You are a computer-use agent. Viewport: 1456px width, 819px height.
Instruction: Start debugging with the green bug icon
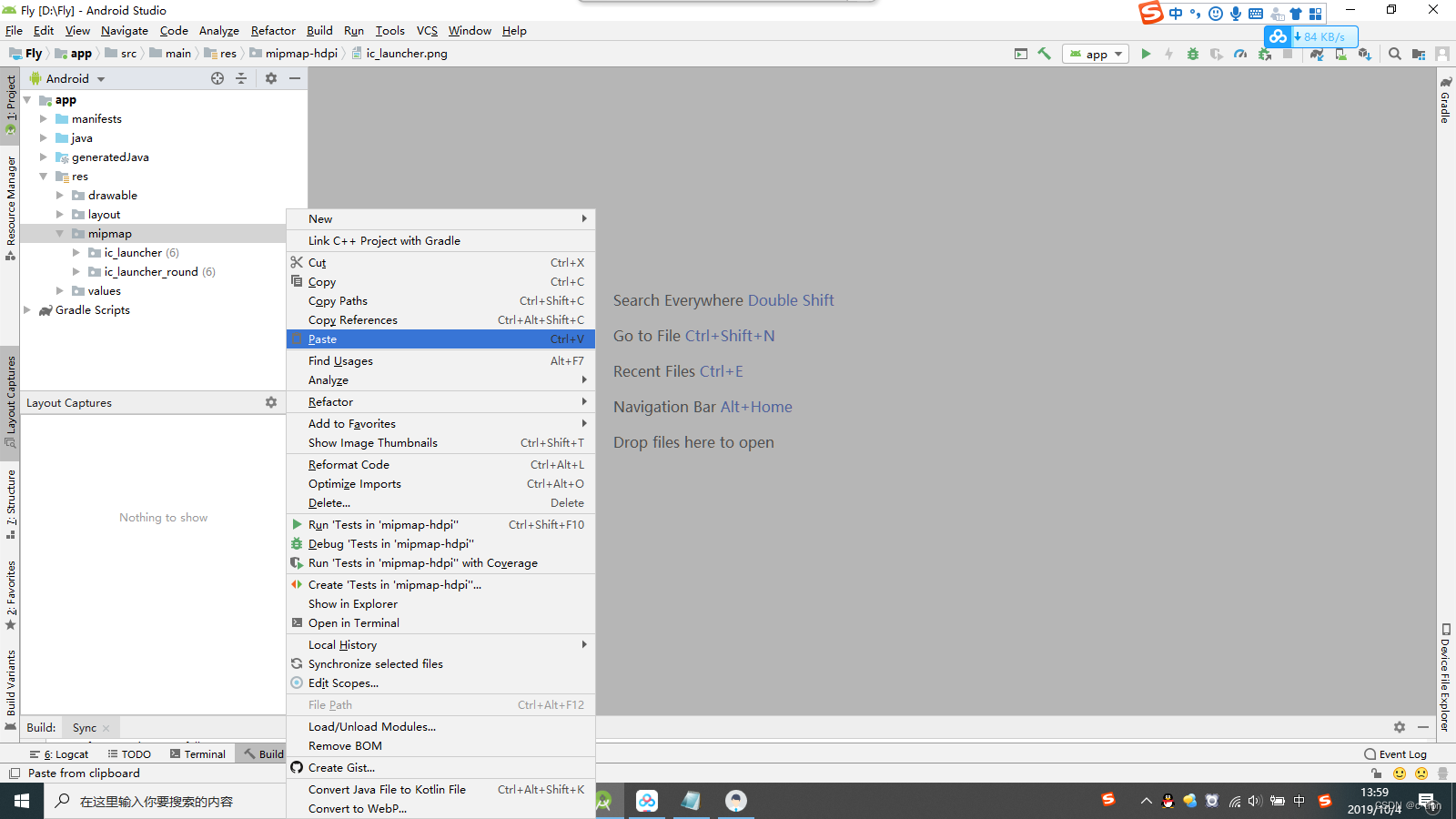(1193, 54)
